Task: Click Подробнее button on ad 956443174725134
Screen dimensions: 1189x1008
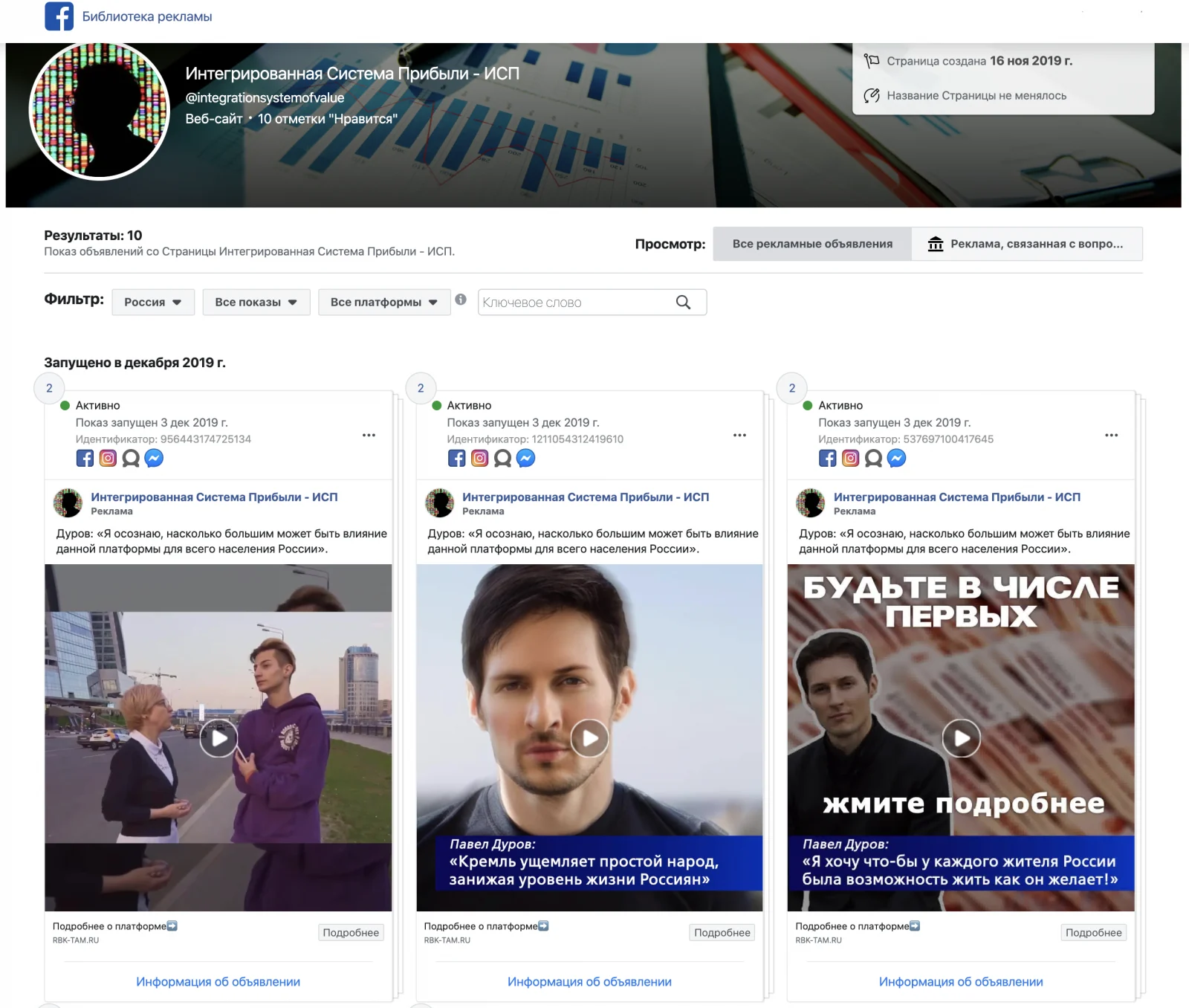Action: (x=351, y=932)
